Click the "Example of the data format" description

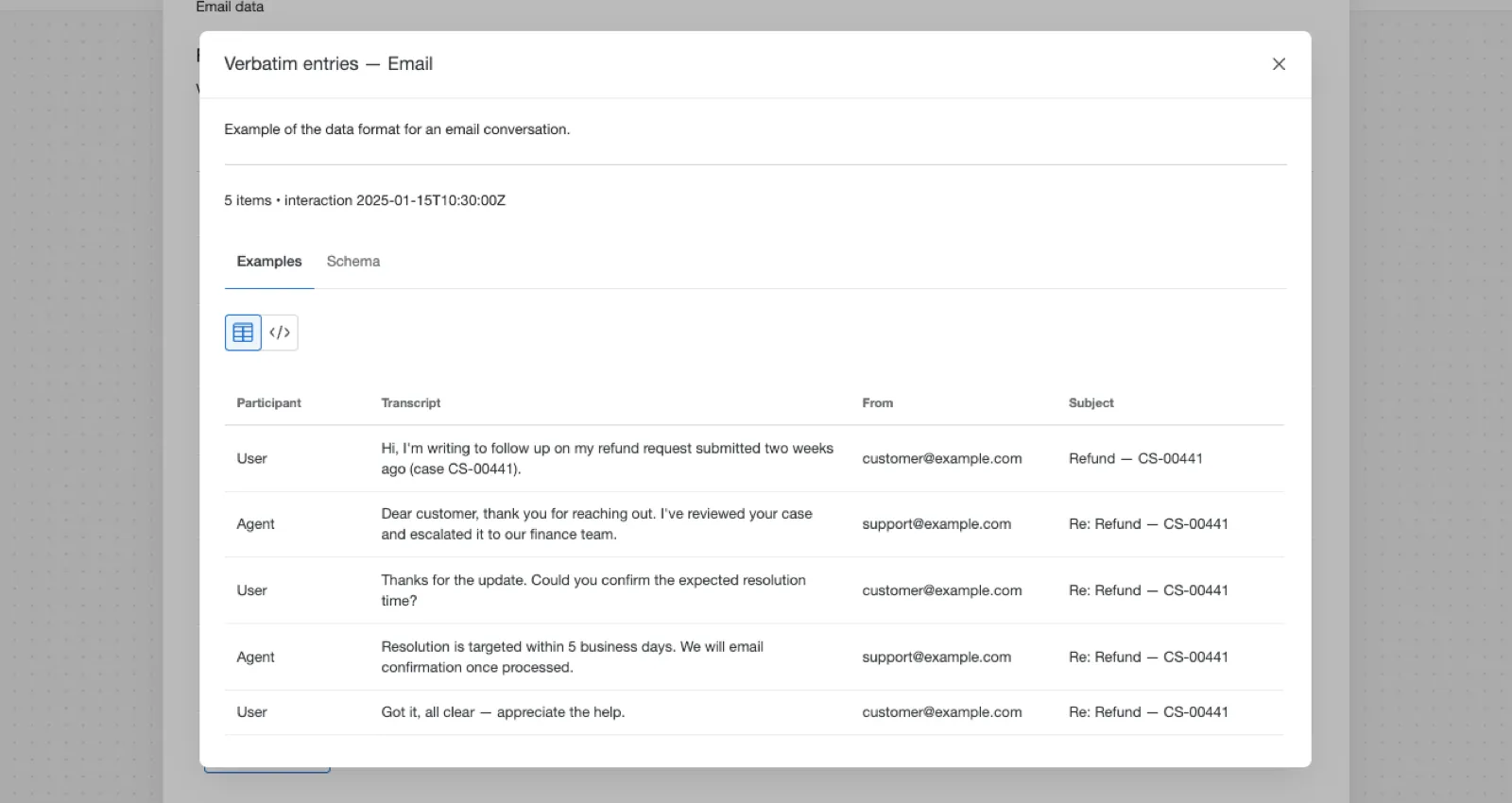pyautogui.click(x=397, y=129)
